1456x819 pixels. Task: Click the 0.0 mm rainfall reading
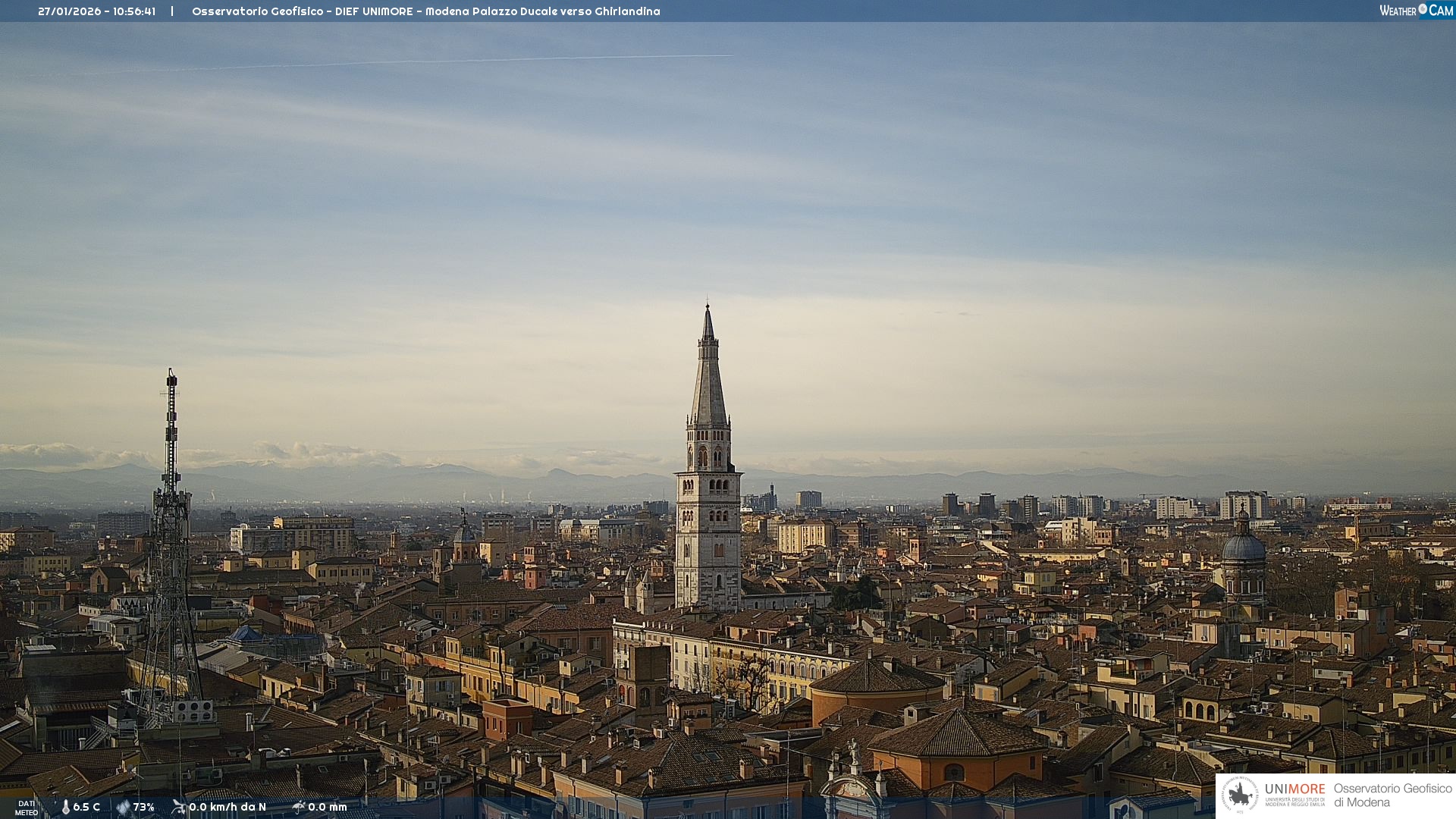(x=328, y=807)
